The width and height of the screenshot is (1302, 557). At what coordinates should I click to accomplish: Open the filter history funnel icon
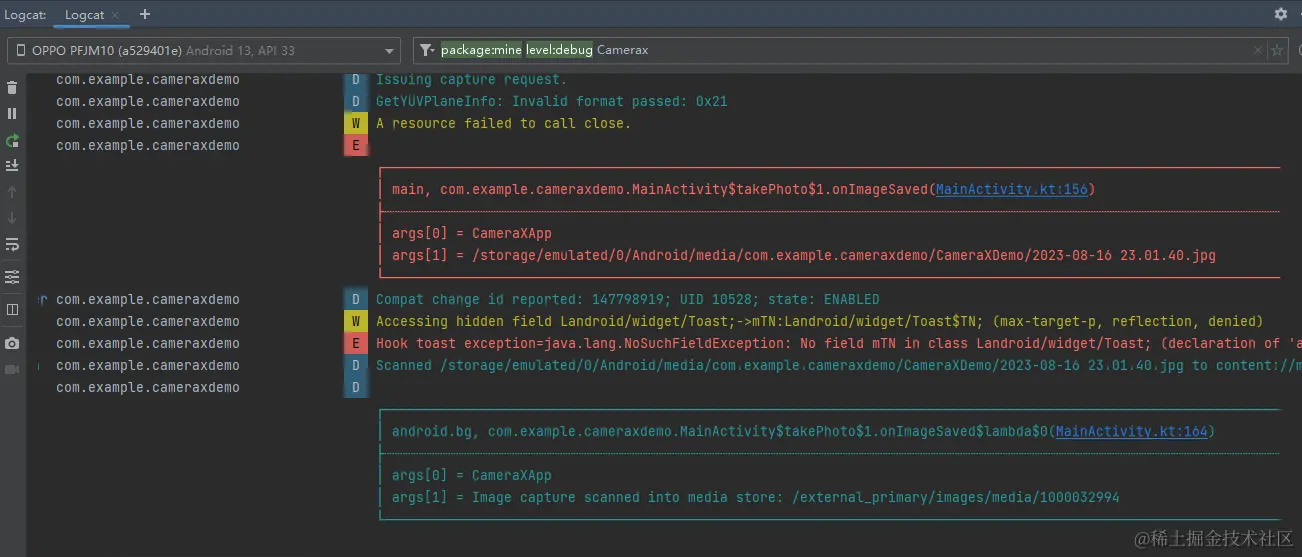click(427, 50)
